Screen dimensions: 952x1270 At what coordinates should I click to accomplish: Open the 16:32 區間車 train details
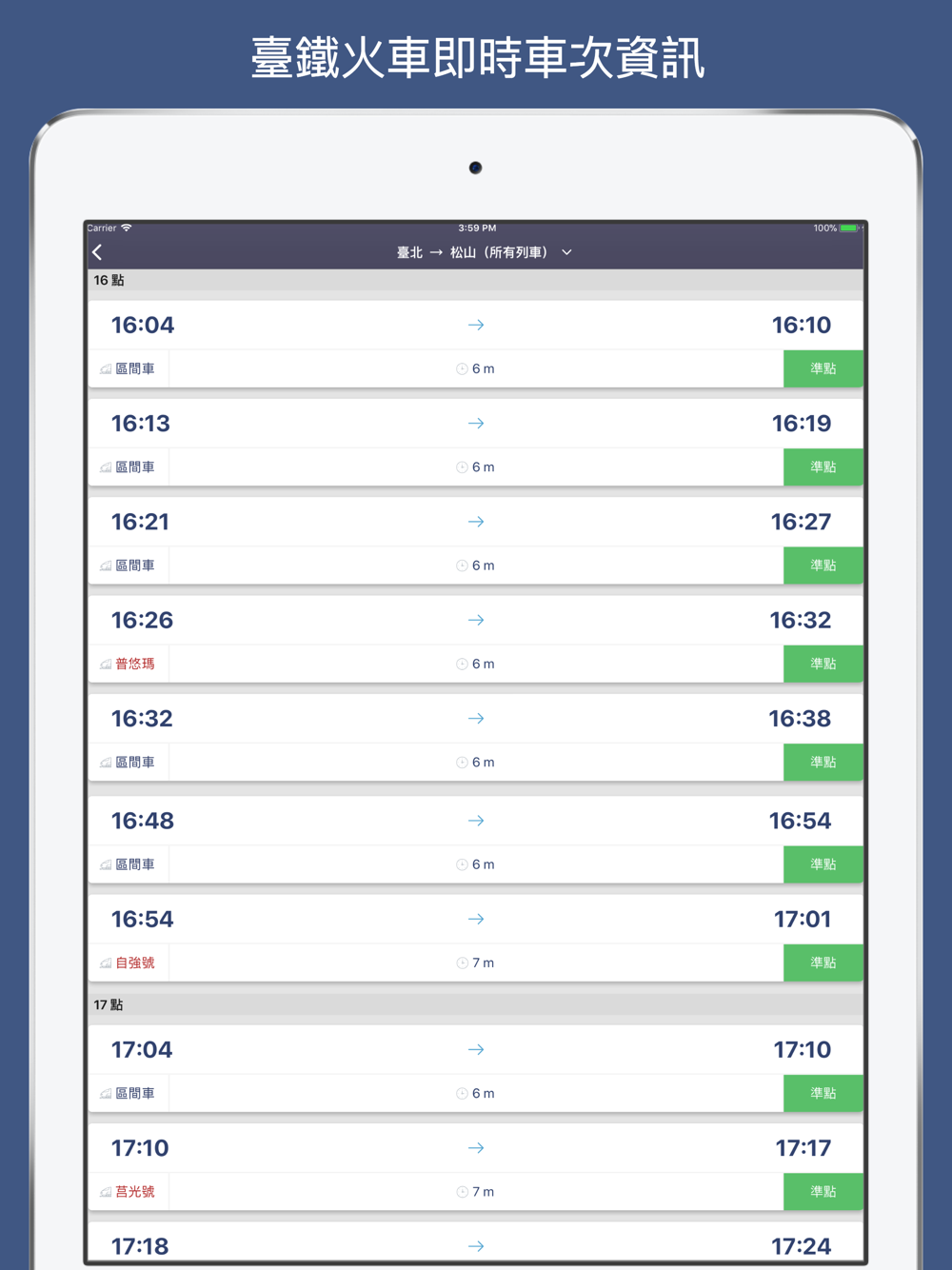[x=476, y=720]
